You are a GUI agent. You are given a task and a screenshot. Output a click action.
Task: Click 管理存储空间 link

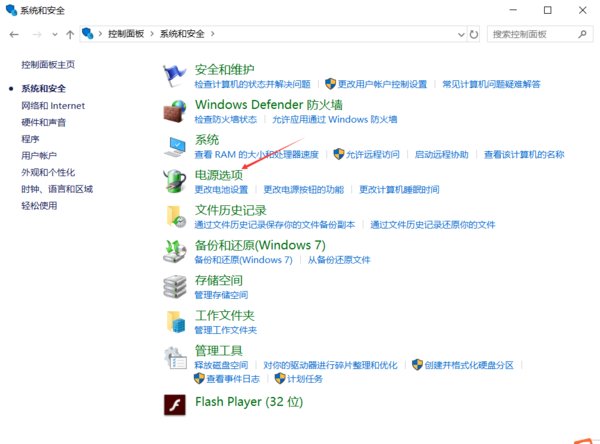click(x=221, y=295)
